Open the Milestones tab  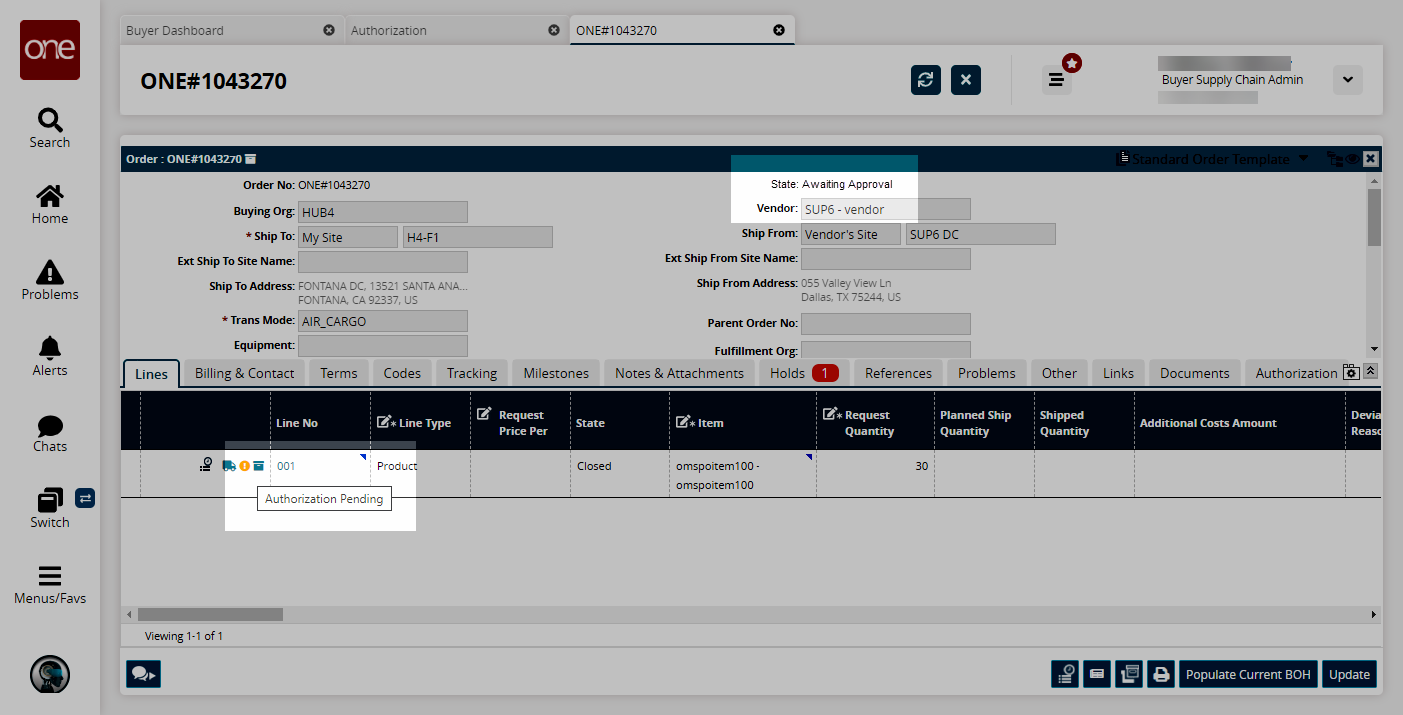pos(556,373)
